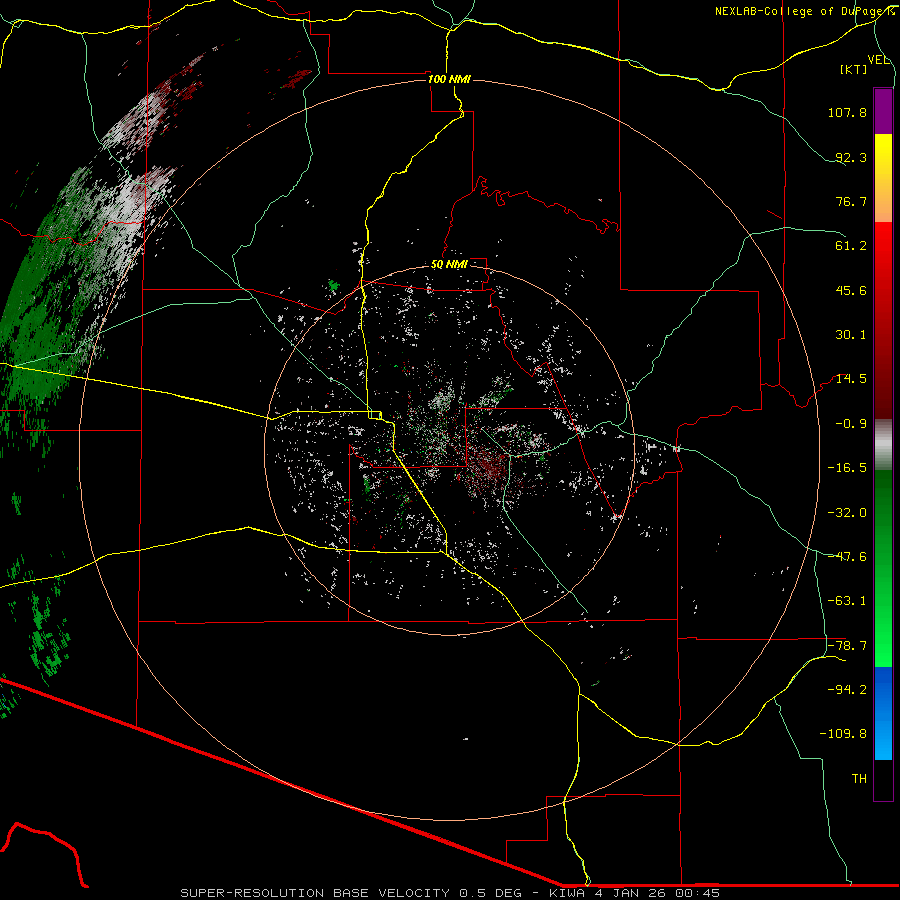900x900 pixels.
Task: Select the -16.5 legend value
Action: [847, 468]
